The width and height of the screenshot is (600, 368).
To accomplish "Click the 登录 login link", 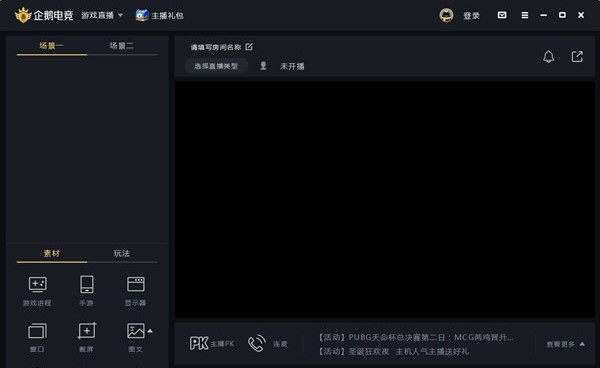I will [471, 16].
